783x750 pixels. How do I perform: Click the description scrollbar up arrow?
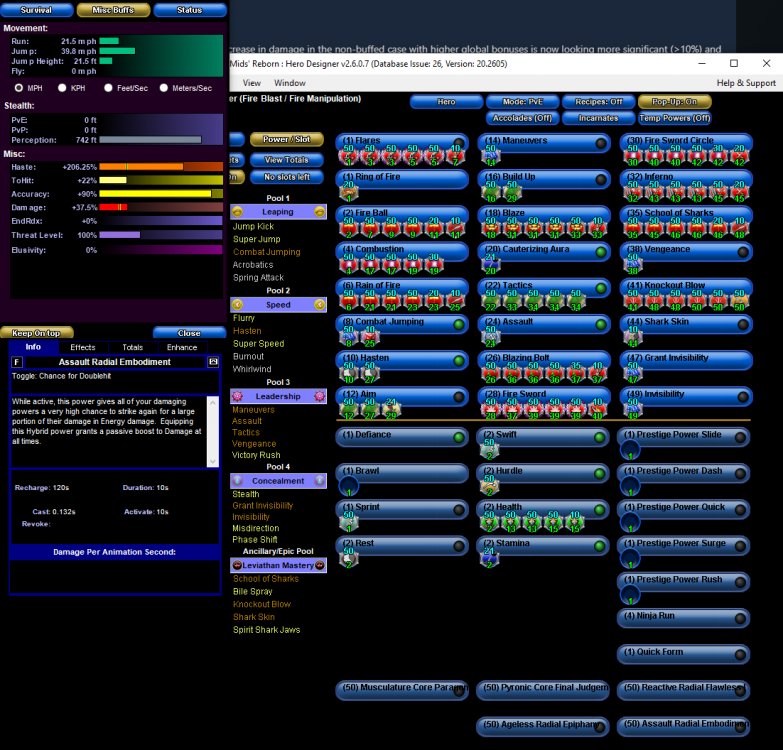(213, 402)
